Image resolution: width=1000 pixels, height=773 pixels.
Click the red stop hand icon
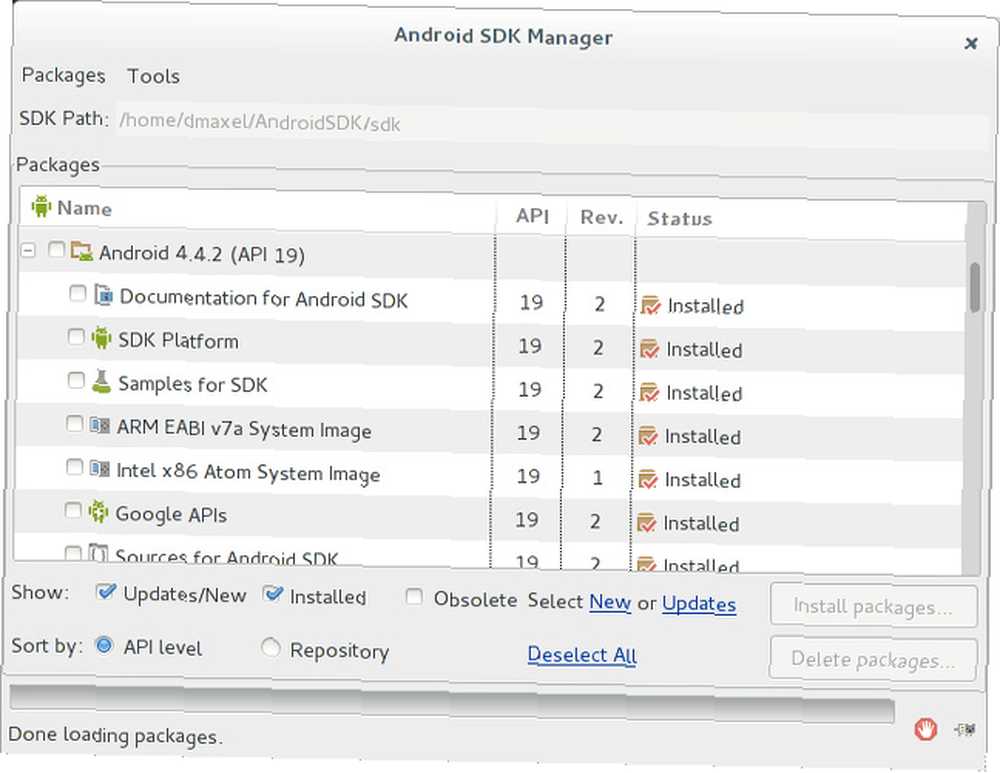pyautogui.click(x=925, y=728)
